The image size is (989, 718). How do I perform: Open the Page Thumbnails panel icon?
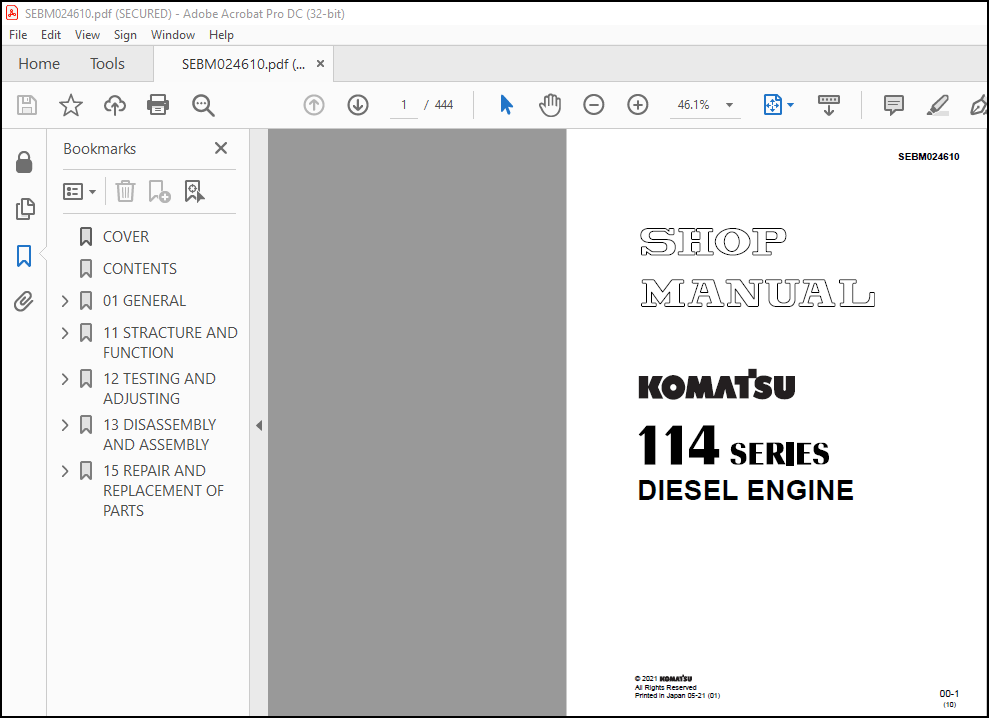(25, 209)
